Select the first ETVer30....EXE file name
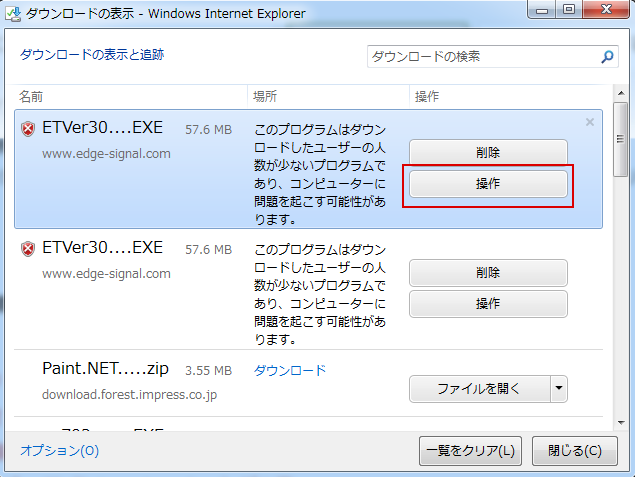 [102, 128]
